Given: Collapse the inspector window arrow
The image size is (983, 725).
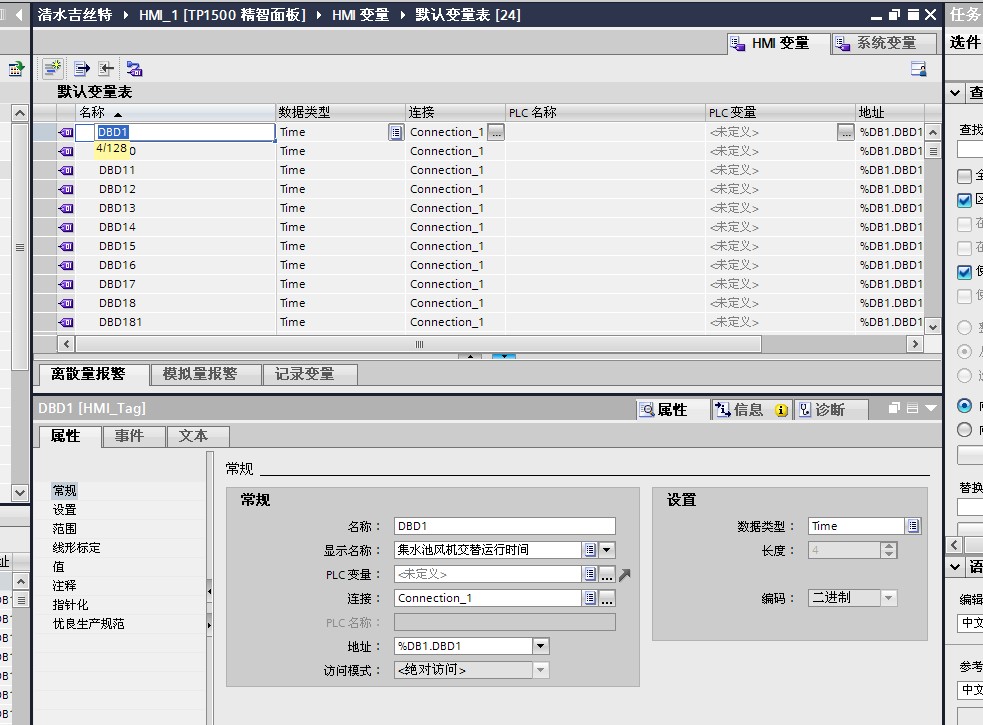Looking at the screenshot, I should coord(931,408).
